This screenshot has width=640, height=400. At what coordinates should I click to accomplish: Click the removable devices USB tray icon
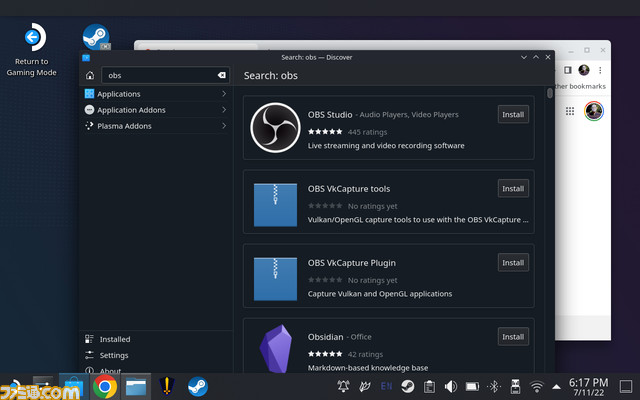[x=516, y=386]
